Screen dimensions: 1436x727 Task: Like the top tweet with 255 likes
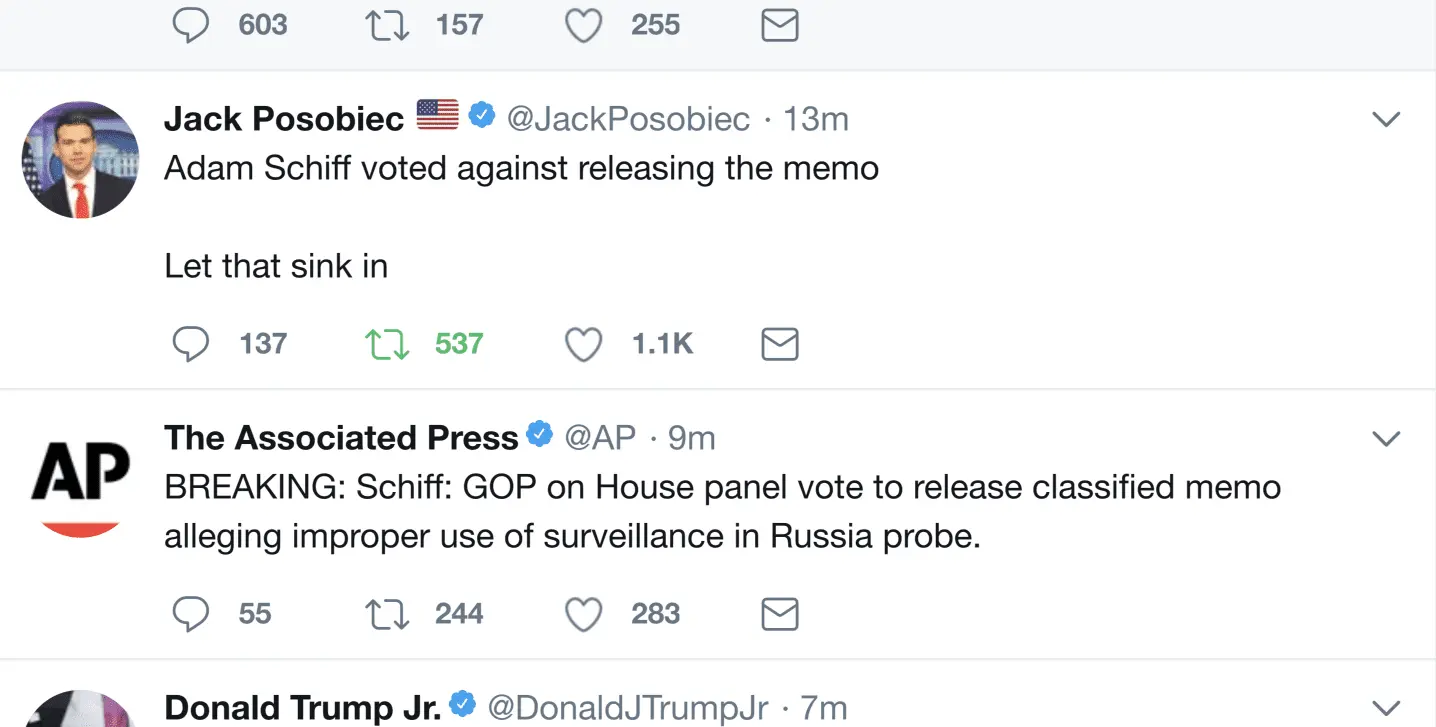click(x=584, y=25)
